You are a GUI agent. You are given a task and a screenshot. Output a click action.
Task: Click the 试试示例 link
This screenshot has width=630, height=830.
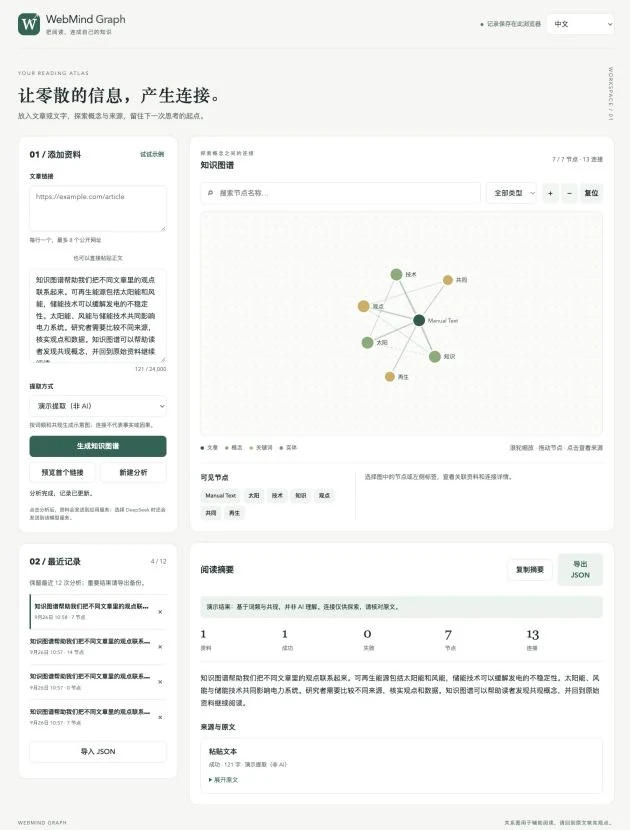(152, 154)
